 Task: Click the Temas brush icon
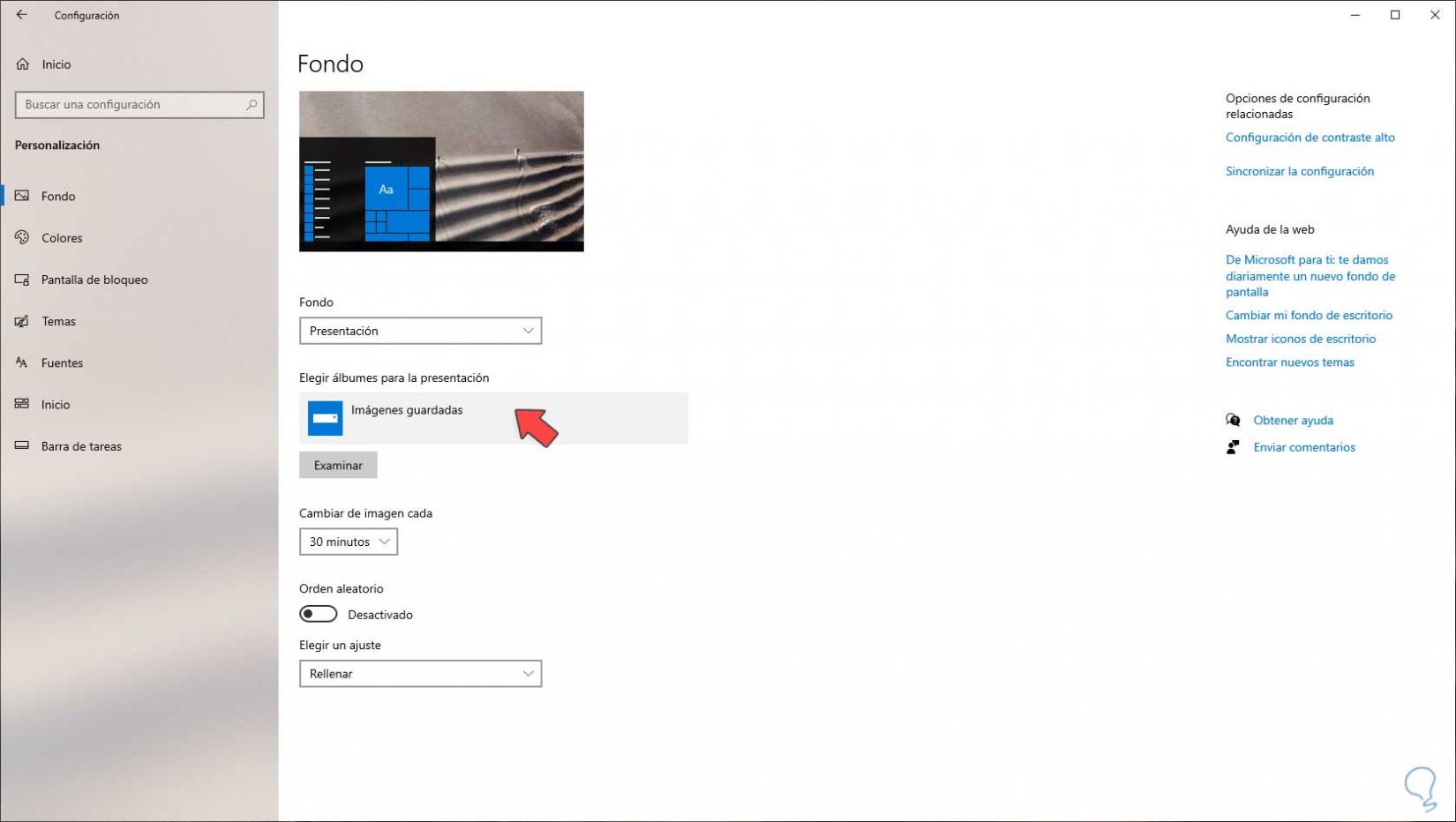click(22, 321)
